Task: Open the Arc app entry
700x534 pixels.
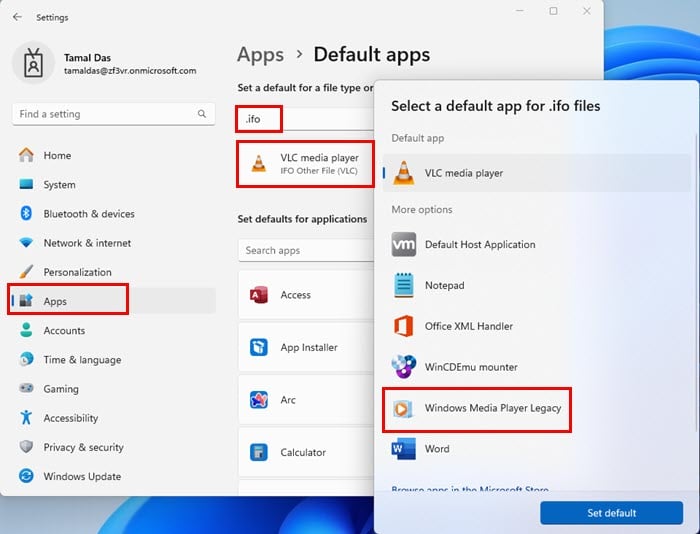Action: point(306,400)
